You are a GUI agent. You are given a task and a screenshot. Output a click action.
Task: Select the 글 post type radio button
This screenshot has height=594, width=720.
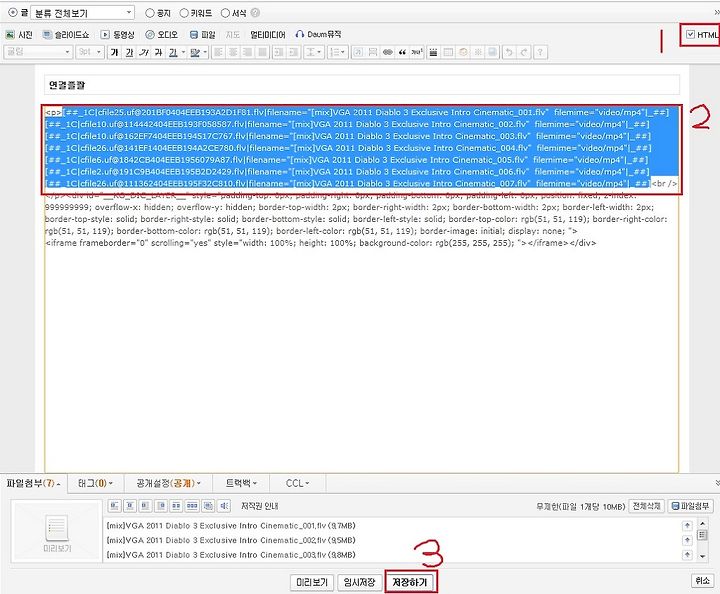click(13, 13)
